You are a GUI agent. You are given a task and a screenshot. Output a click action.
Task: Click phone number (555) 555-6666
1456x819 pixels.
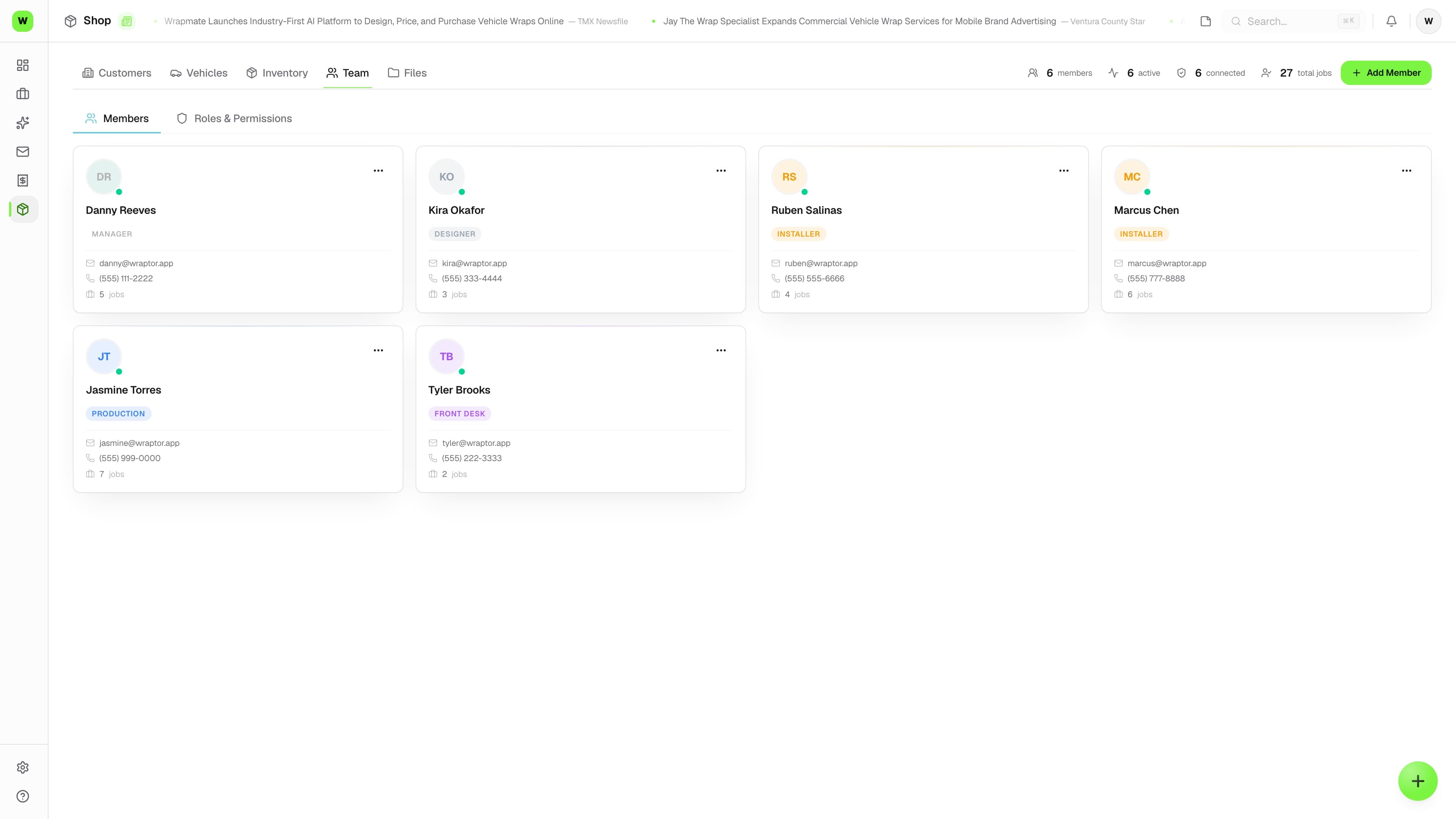click(814, 279)
